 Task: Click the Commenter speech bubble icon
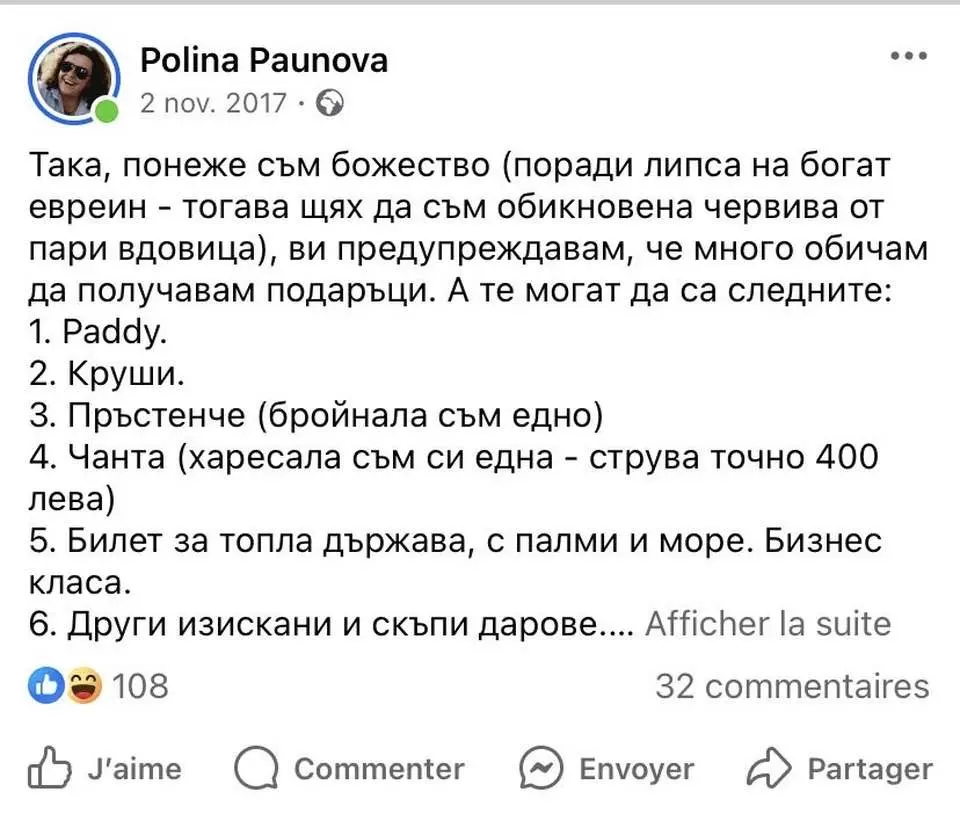click(254, 768)
